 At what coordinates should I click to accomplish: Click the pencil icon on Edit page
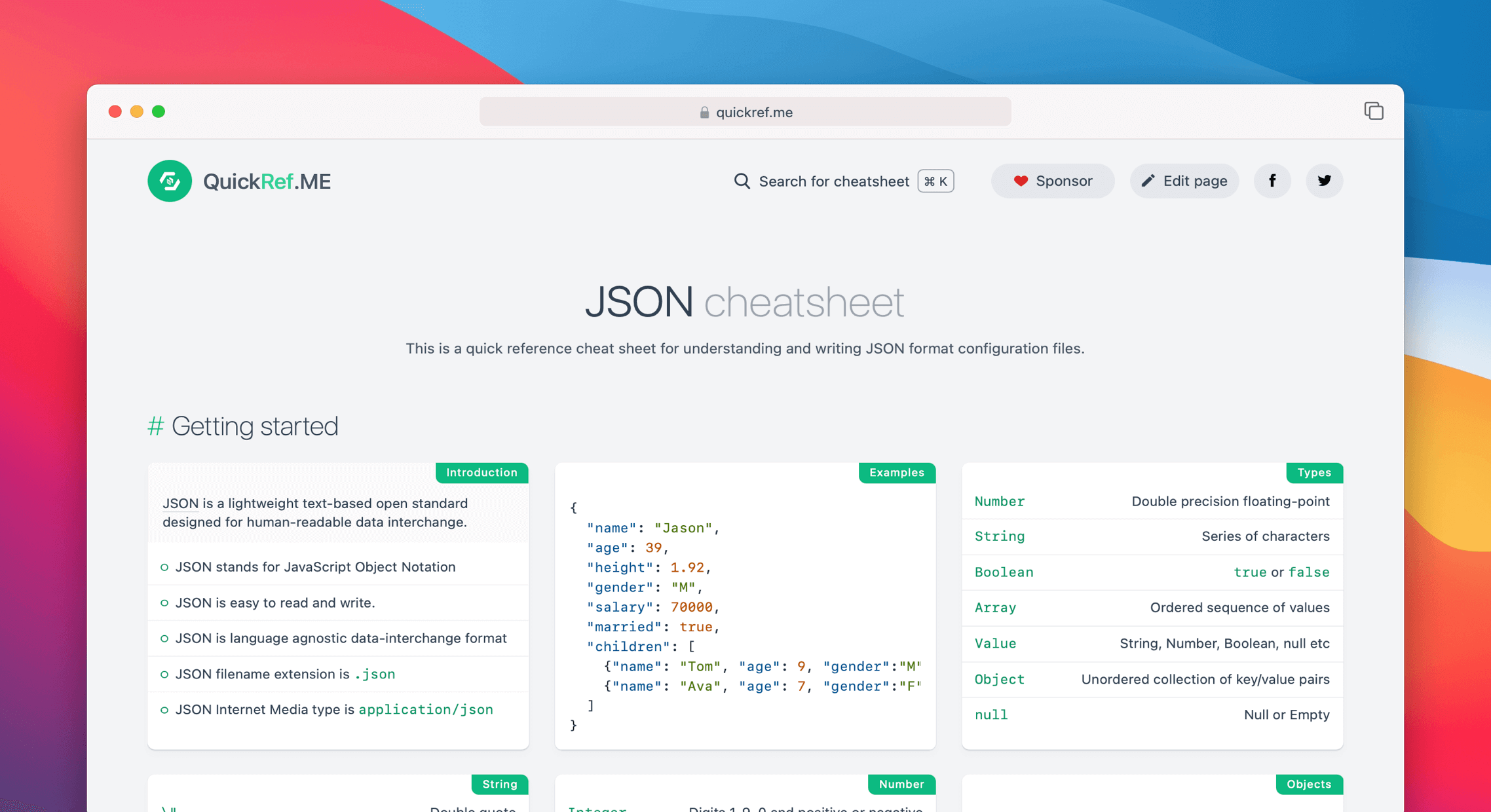click(1148, 181)
